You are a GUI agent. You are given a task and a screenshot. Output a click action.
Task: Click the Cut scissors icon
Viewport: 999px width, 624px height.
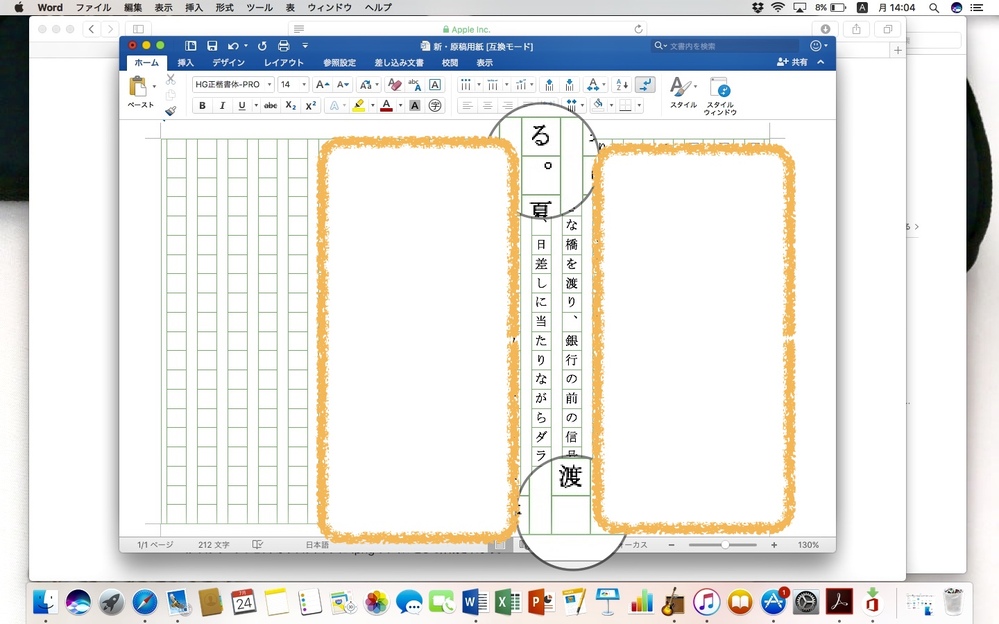point(170,79)
